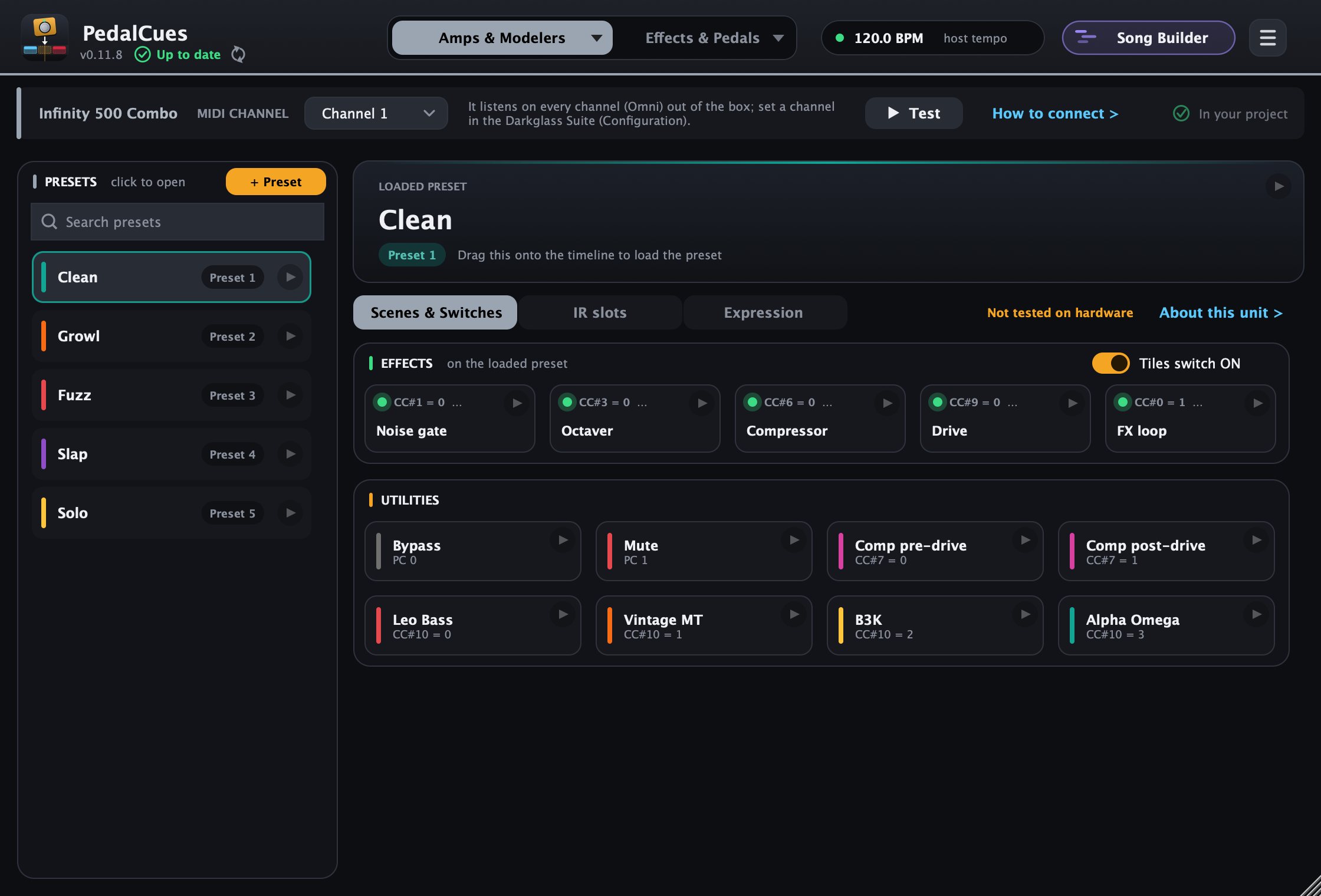Click the refresh update check icon

pos(238,54)
